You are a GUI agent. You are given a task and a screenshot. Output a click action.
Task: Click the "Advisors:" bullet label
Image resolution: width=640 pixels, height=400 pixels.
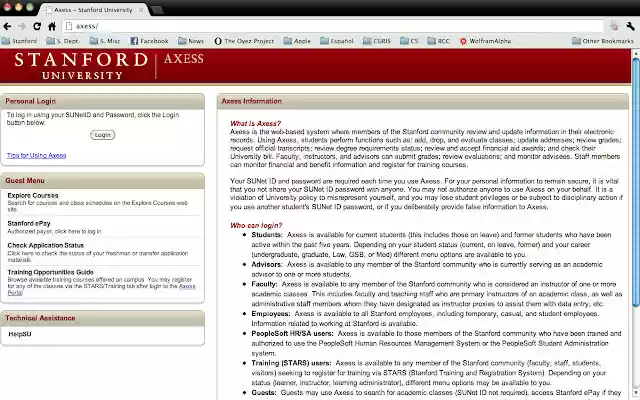(267, 264)
